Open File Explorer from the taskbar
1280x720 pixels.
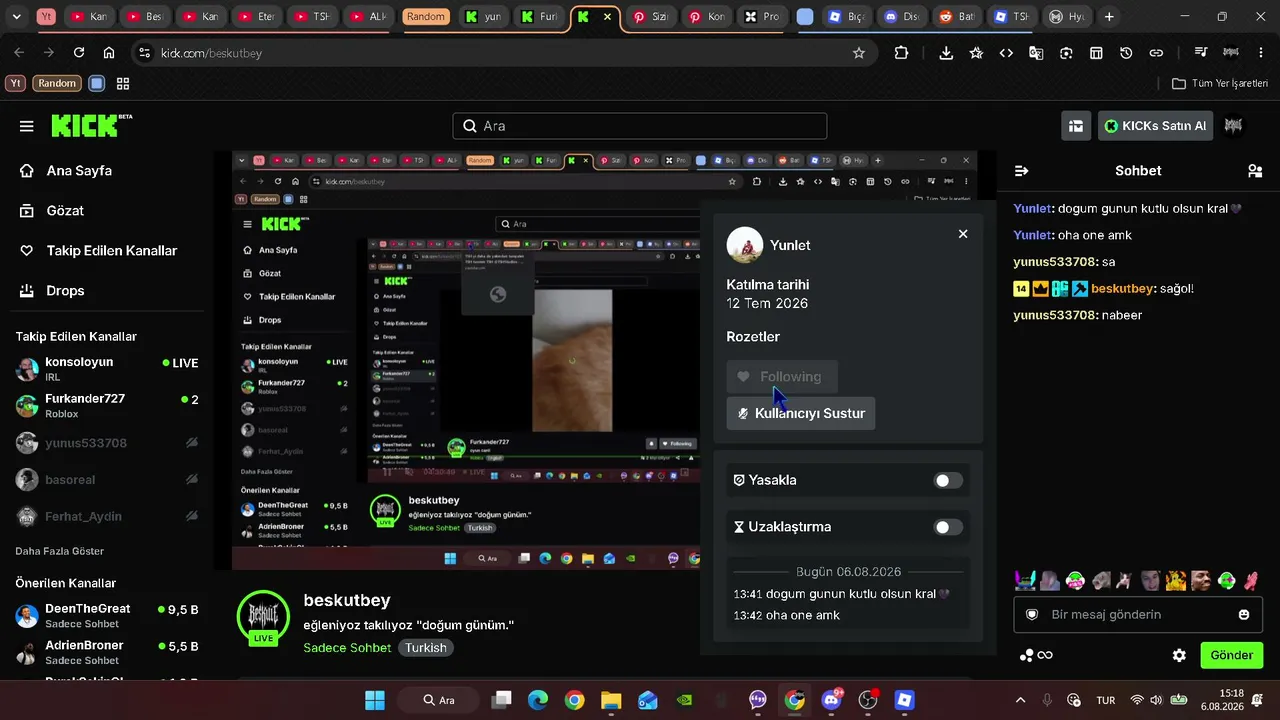point(611,700)
